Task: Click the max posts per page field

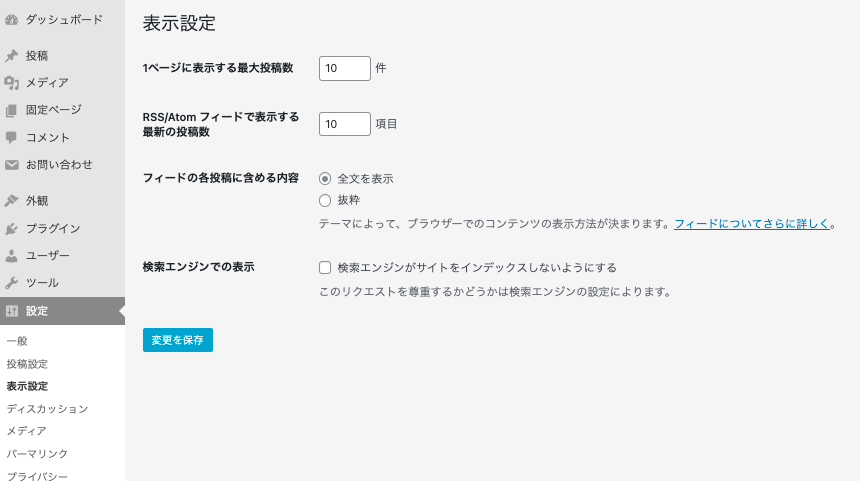Action: pos(344,68)
